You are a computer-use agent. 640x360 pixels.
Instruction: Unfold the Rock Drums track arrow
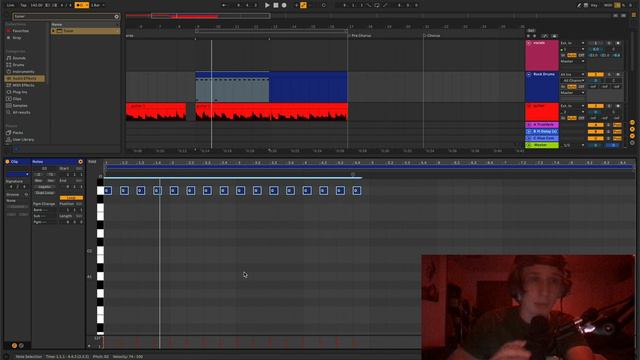tap(529, 74)
